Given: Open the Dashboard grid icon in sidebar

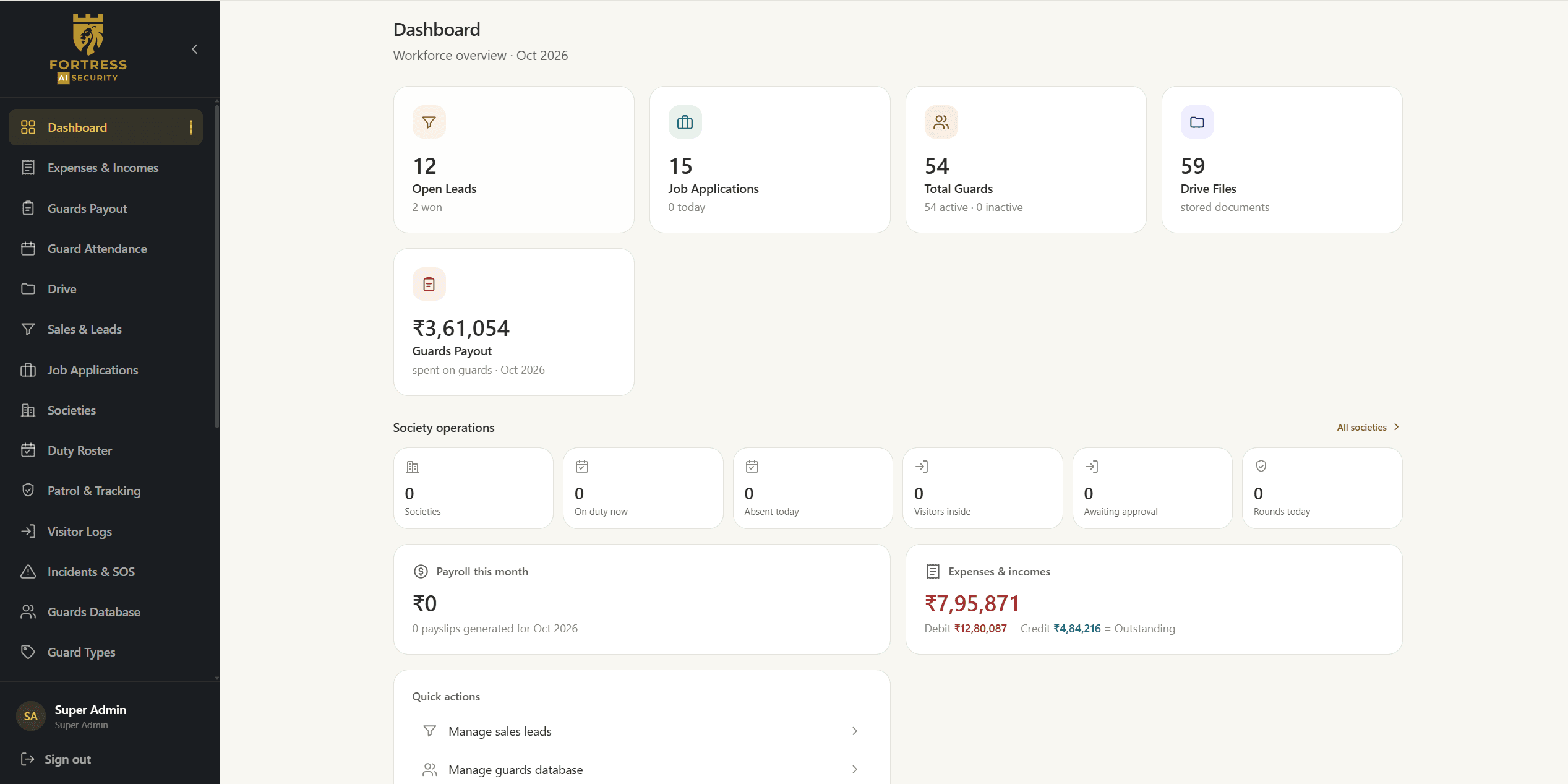Looking at the screenshot, I should (28, 127).
